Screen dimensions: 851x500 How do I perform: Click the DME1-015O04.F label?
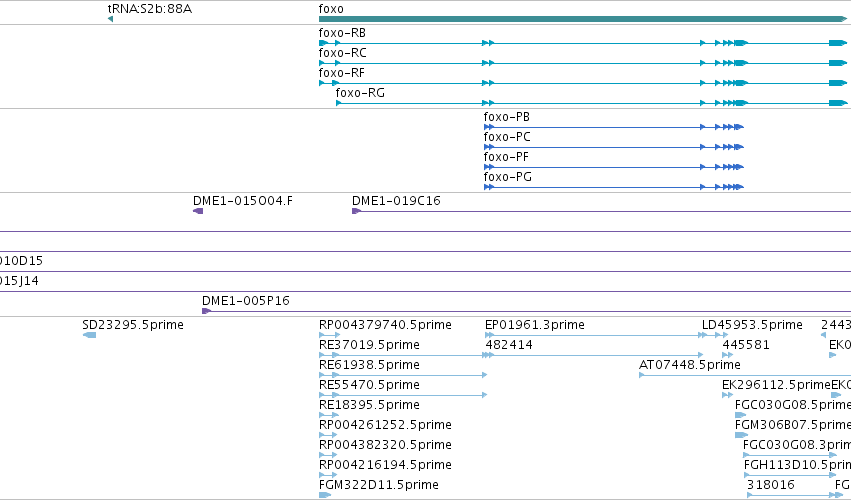tap(243, 201)
